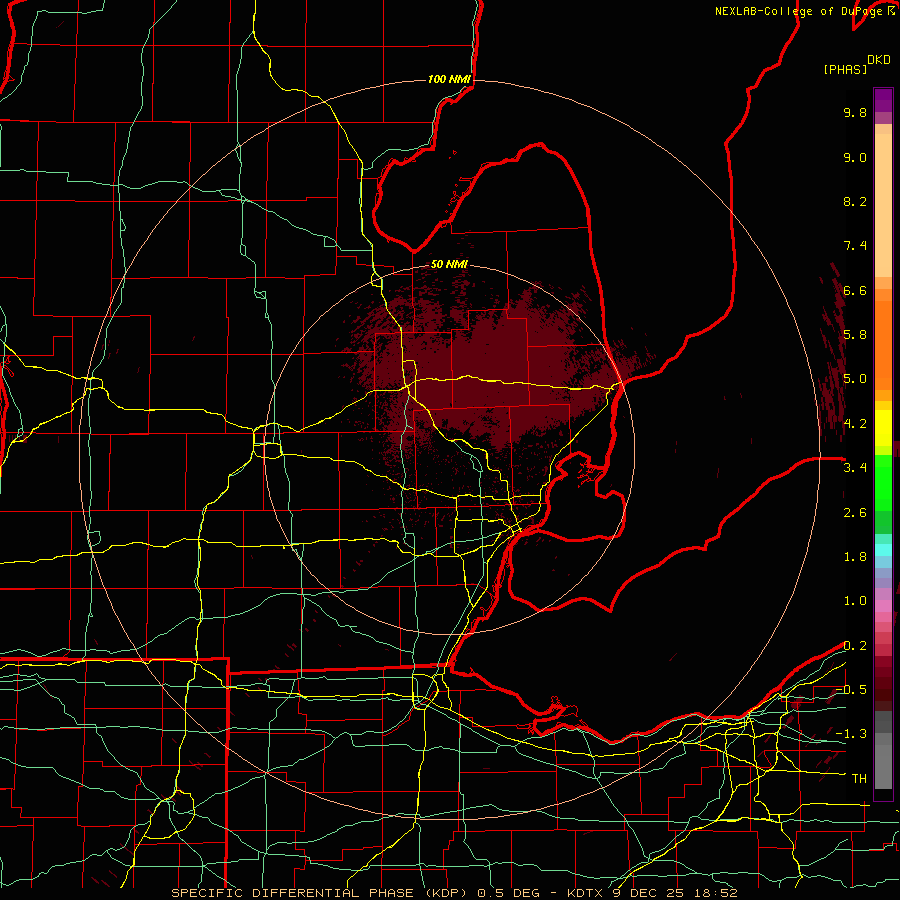900x900 pixels.
Task: Click the yellow segment of color bar
Action: 883,428
